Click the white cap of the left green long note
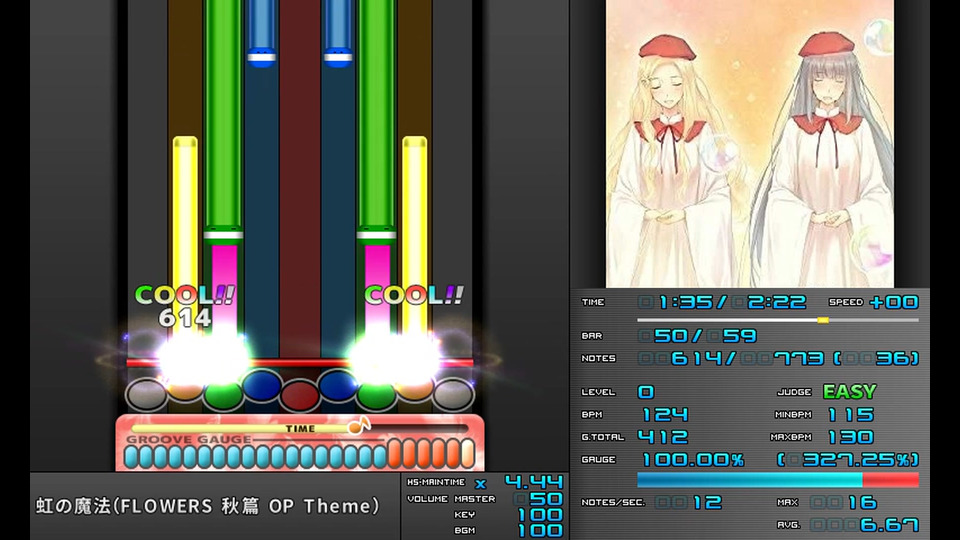The width and height of the screenshot is (960, 540). [x=223, y=234]
